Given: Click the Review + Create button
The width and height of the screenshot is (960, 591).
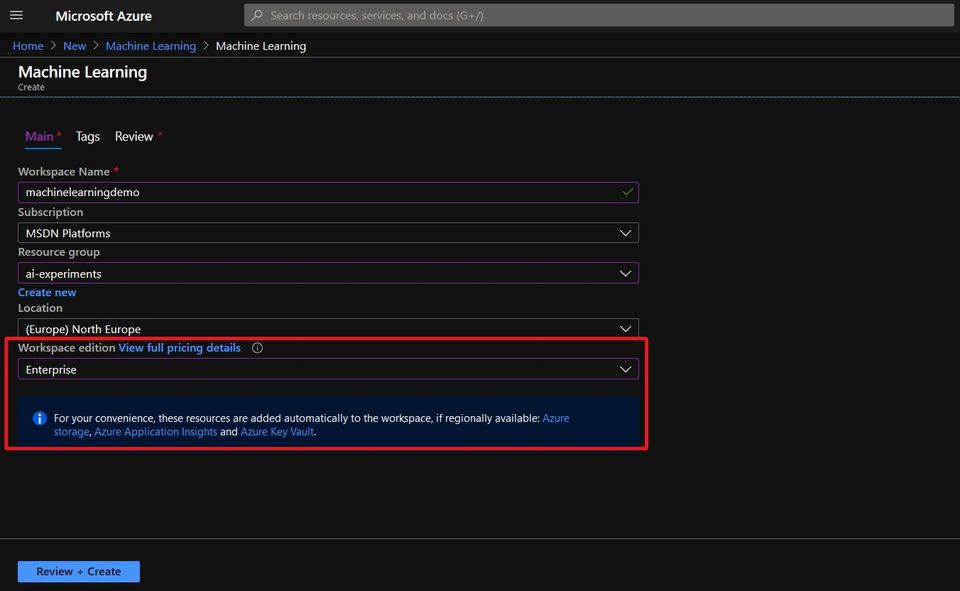Looking at the screenshot, I should [x=78, y=571].
